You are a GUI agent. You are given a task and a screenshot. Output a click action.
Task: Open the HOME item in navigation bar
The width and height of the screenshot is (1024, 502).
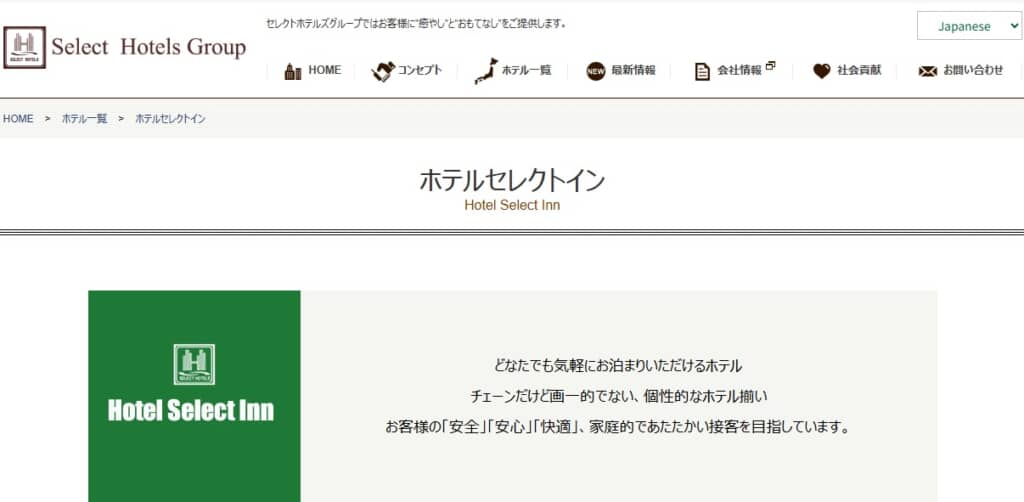(324, 71)
